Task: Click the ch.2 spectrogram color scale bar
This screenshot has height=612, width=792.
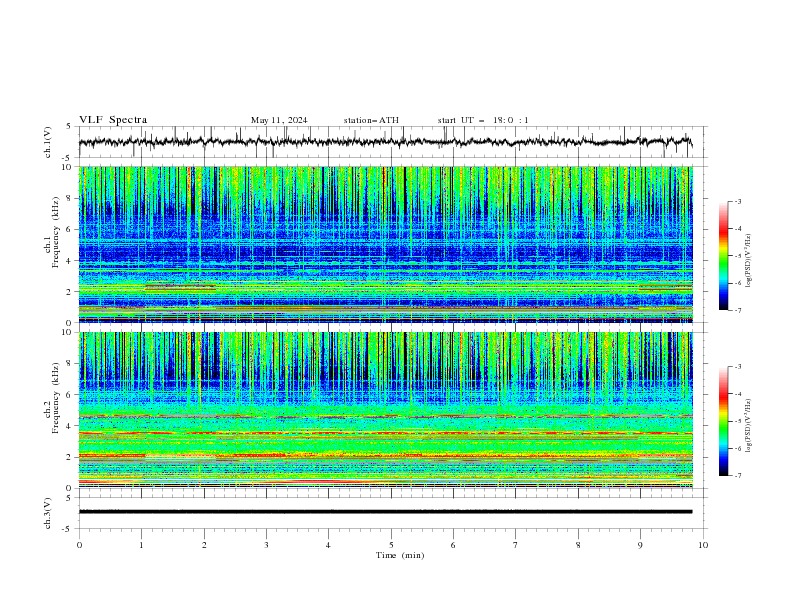Action: coord(723,421)
